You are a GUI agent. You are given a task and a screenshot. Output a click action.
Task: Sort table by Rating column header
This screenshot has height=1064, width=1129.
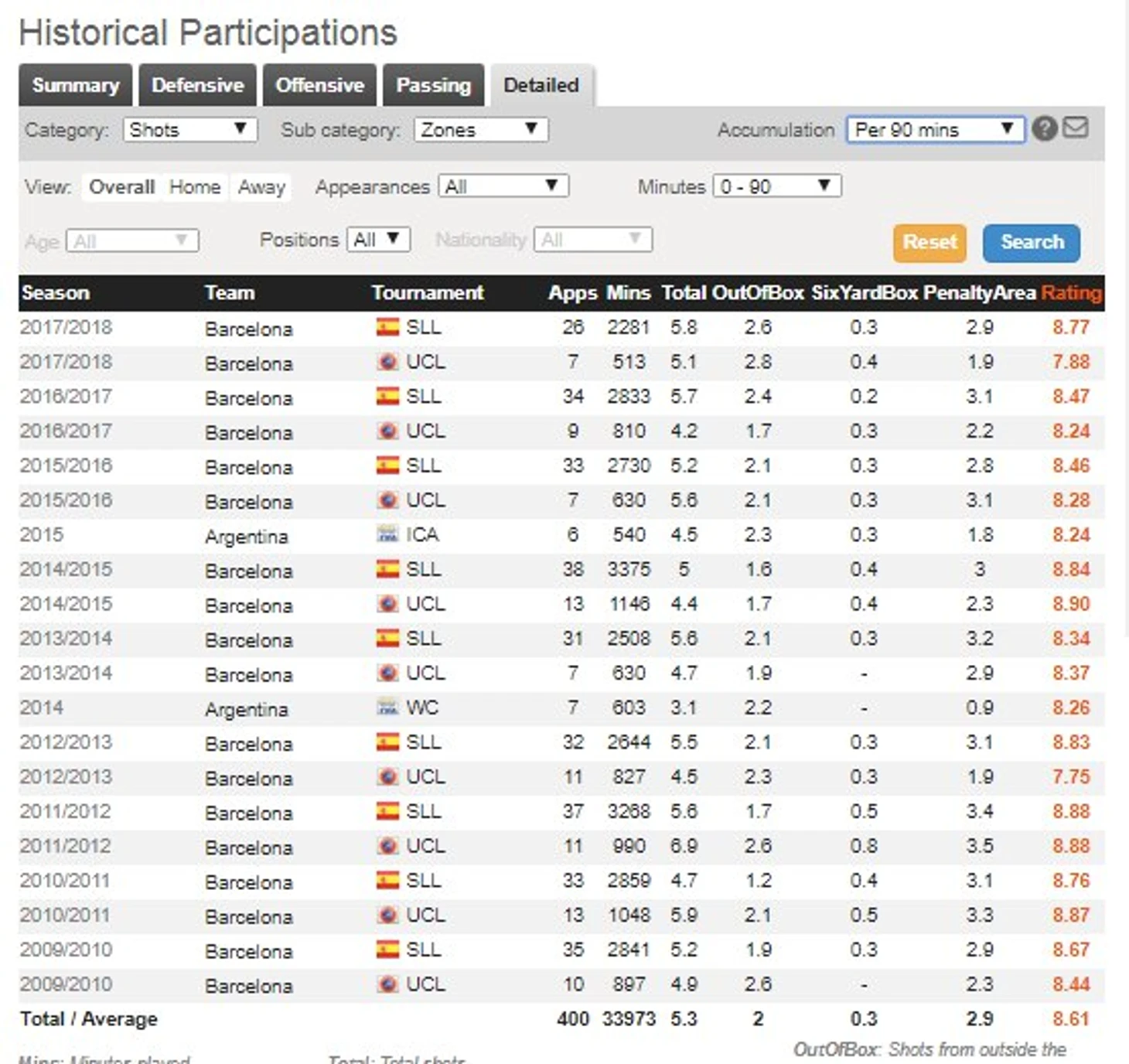1071,293
